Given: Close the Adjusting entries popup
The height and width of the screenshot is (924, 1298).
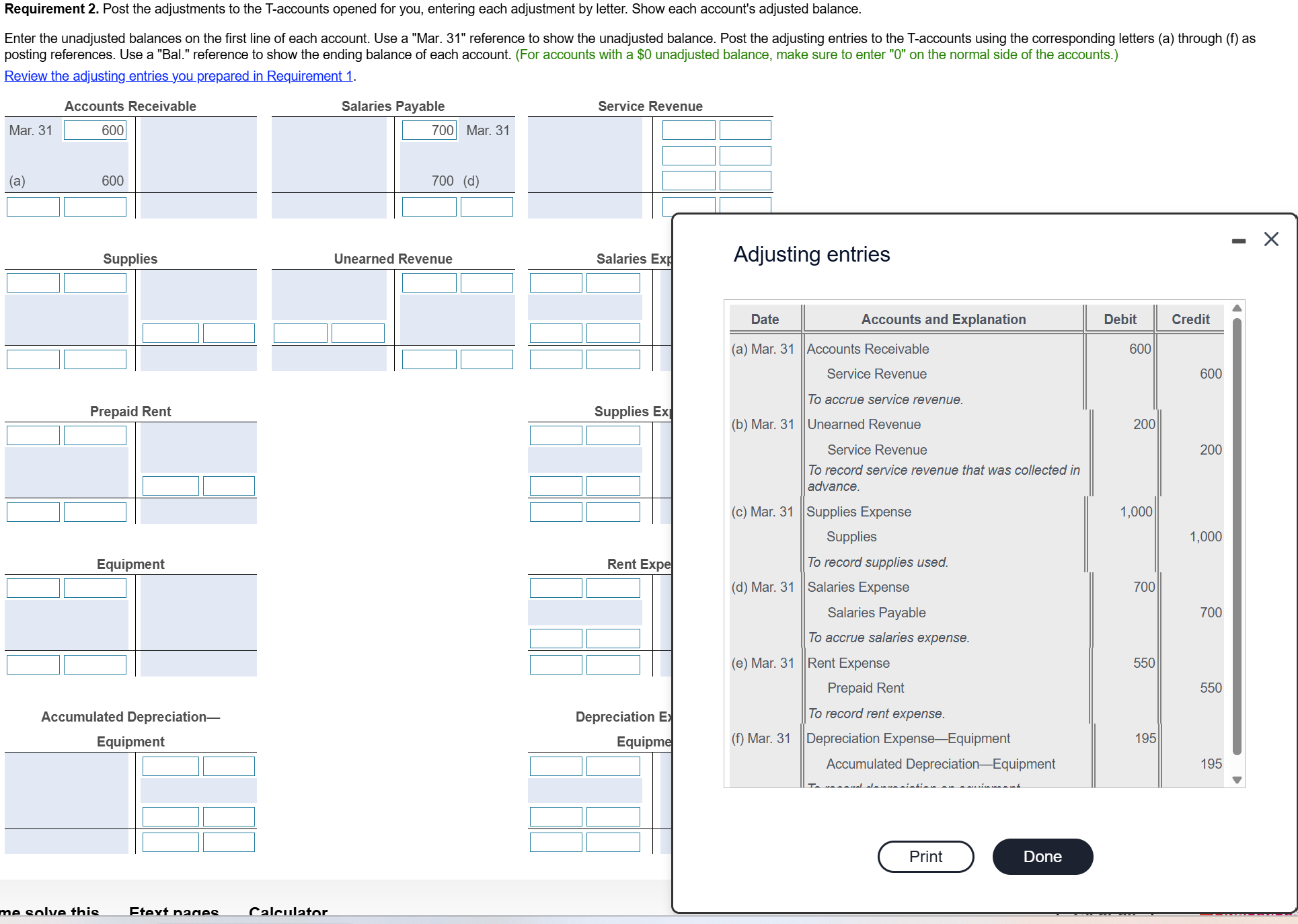Looking at the screenshot, I should coord(1272,239).
